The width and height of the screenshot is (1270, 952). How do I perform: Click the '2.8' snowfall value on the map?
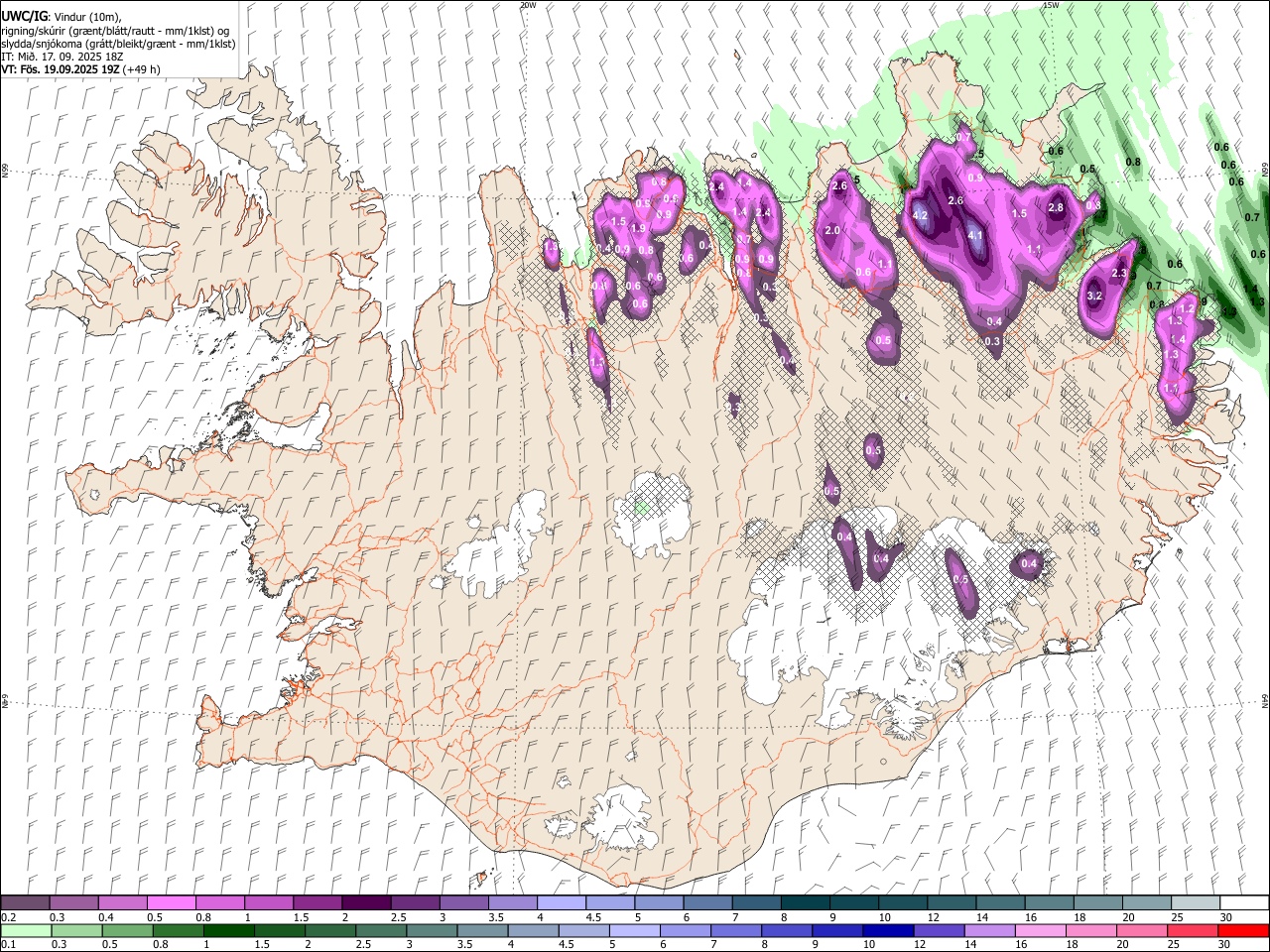(x=1056, y=207)
